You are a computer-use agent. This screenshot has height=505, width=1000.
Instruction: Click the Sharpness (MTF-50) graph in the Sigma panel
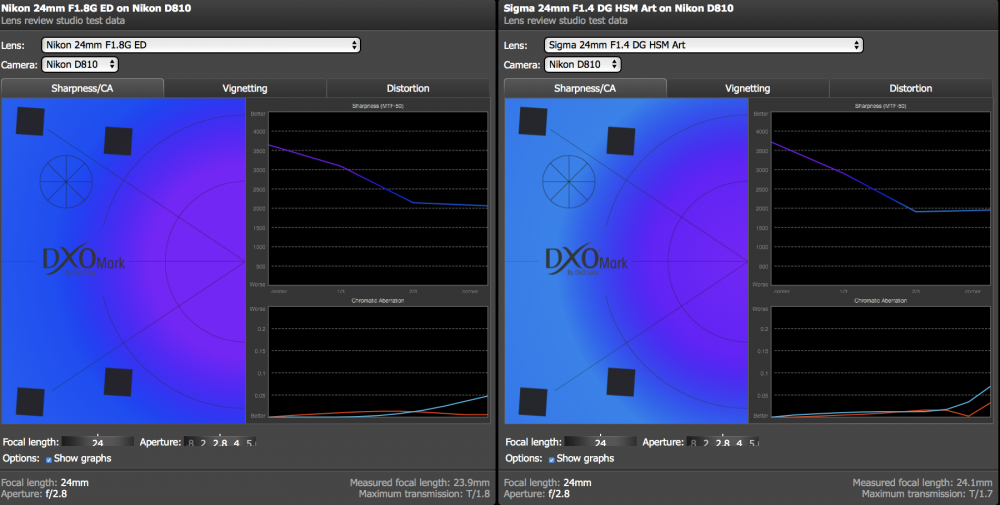point(881,198)
